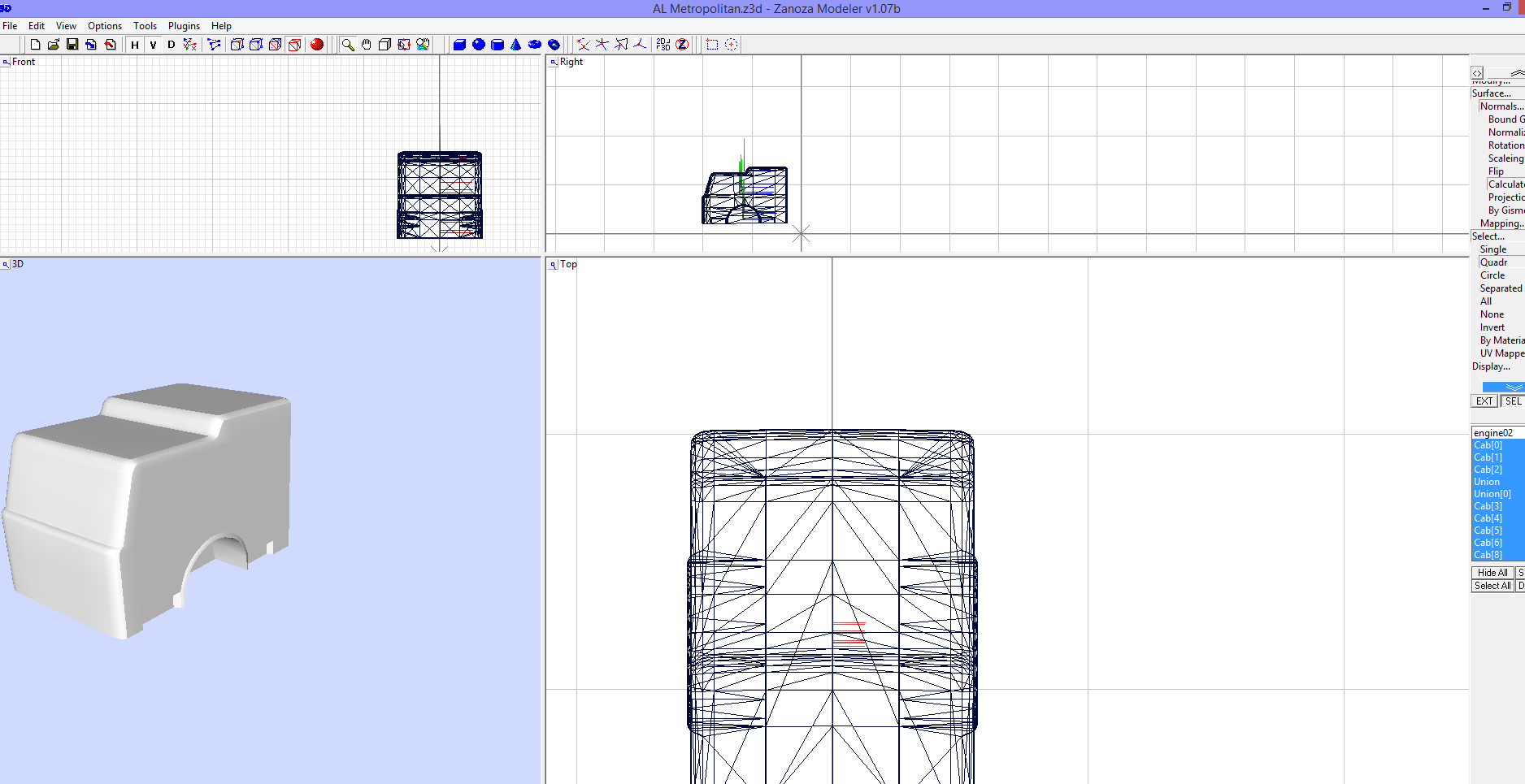Create a cone primitive
This screenshot has height=784, width=1525.
[516, 45]
